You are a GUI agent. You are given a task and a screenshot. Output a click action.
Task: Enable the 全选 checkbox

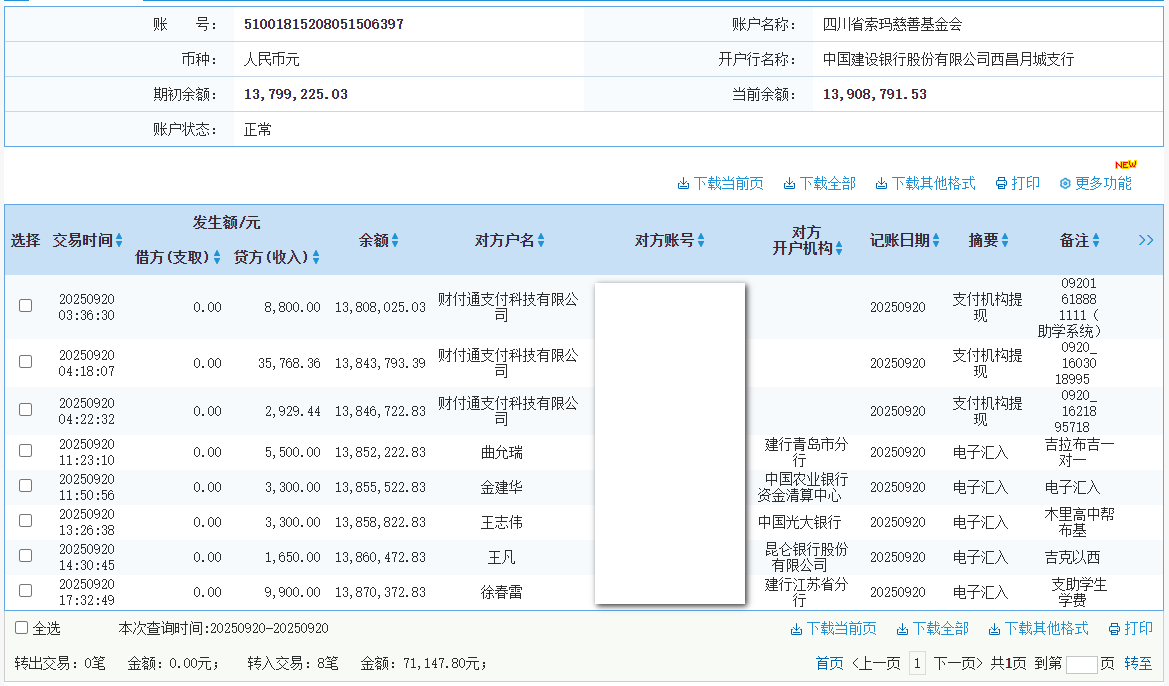click(x=22, y=628)
